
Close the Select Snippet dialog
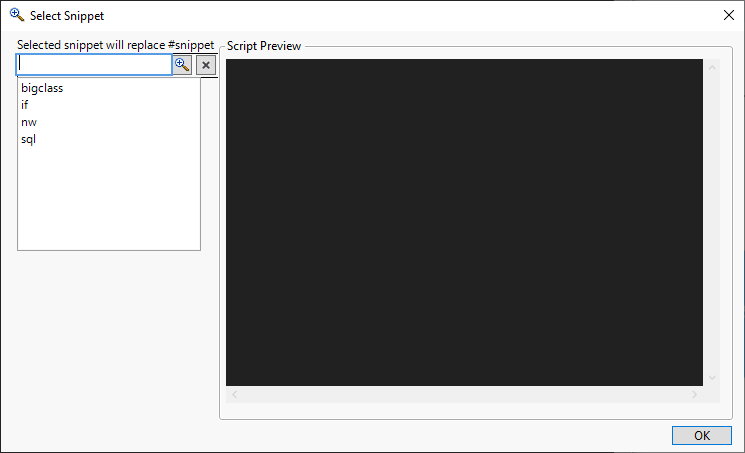click(729, 15)
